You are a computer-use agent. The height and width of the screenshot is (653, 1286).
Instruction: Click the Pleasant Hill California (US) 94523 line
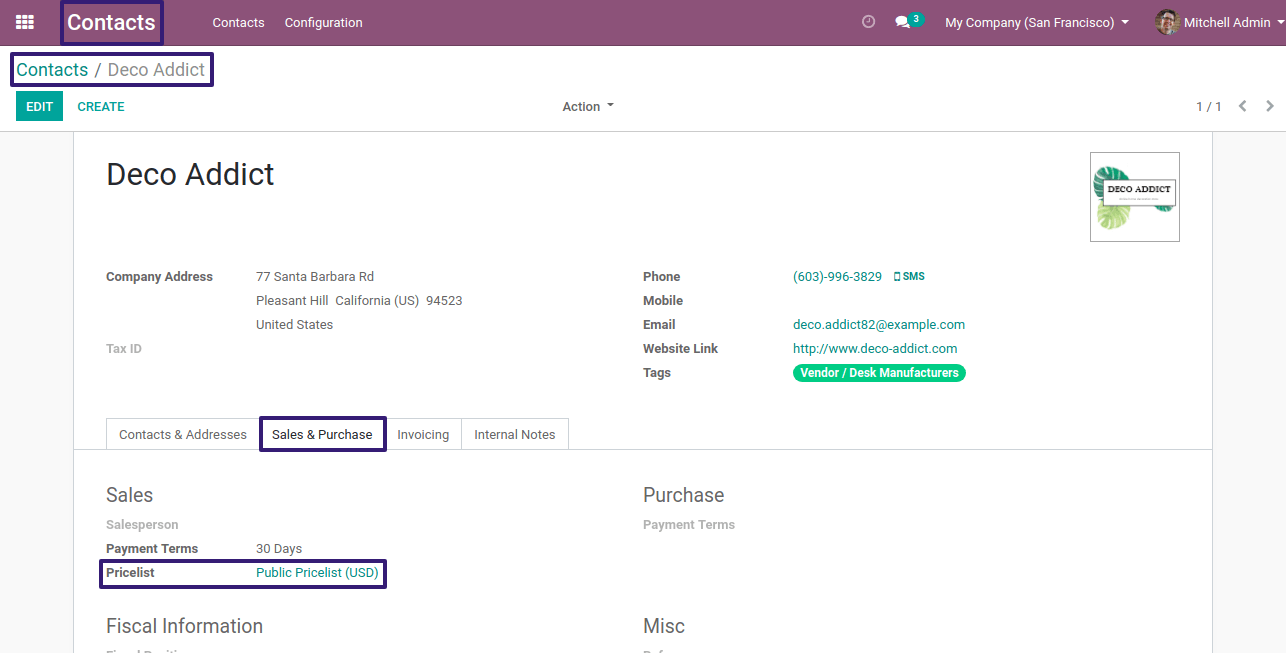pos(359,300)
